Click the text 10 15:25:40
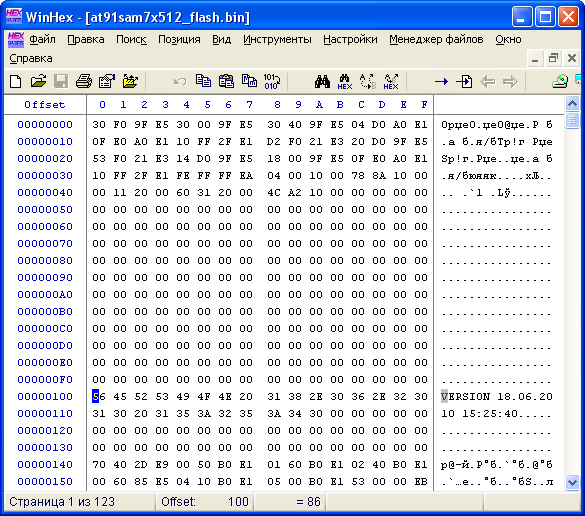Screen dimensions: 585x516 pos(479,413)
